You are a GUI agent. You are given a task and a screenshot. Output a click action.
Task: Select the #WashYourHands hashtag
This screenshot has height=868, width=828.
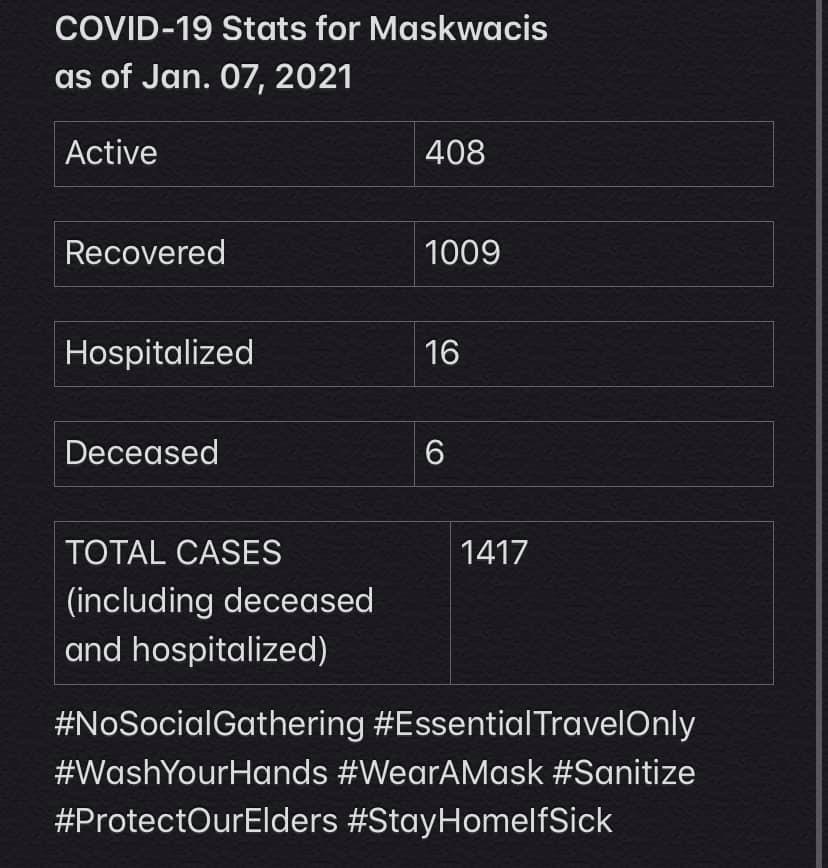tap(192, 772)
